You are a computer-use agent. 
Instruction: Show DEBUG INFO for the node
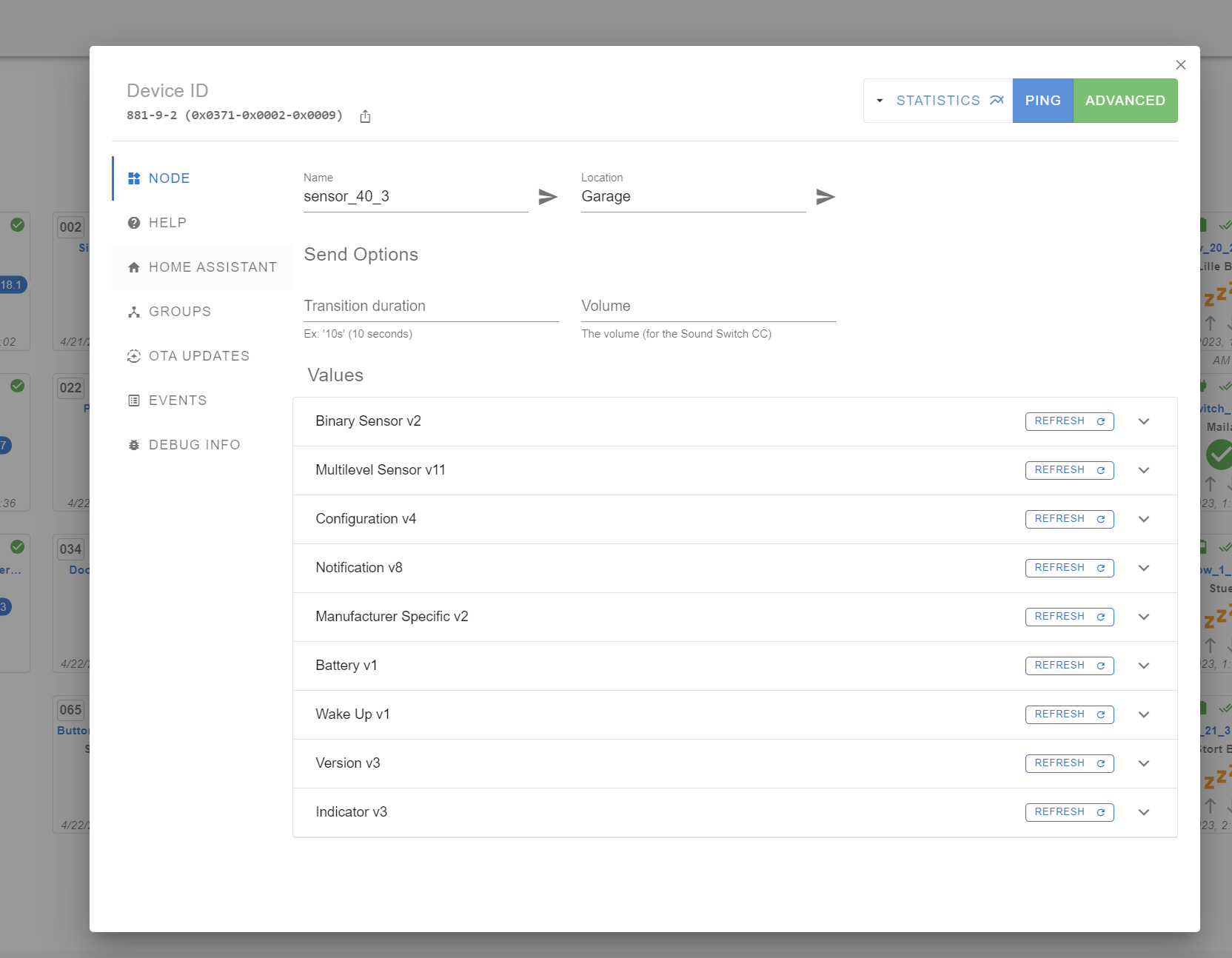pyautogui.click(x=195, y=444)
